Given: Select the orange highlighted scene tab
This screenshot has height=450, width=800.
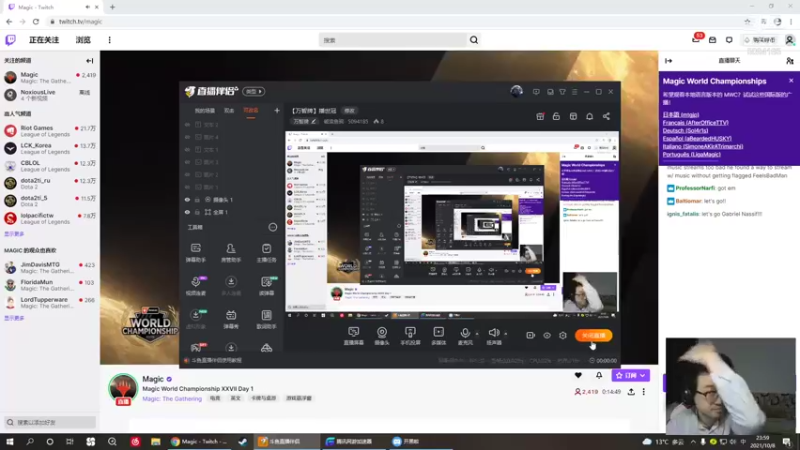Looking at the screenshot, I should pos(251,111).
